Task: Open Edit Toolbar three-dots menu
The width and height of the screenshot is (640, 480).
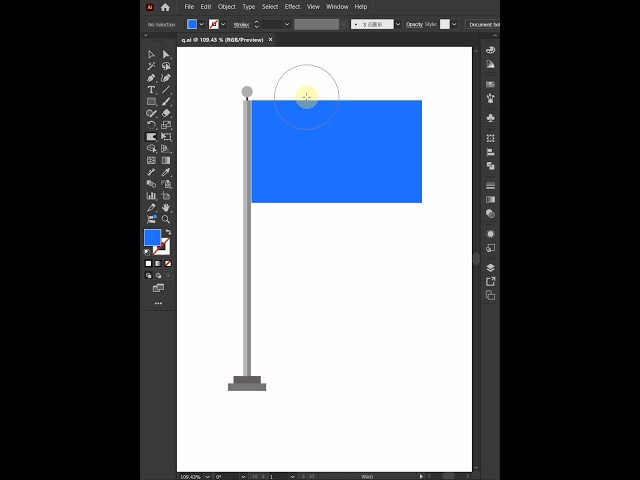Action: 158,303
